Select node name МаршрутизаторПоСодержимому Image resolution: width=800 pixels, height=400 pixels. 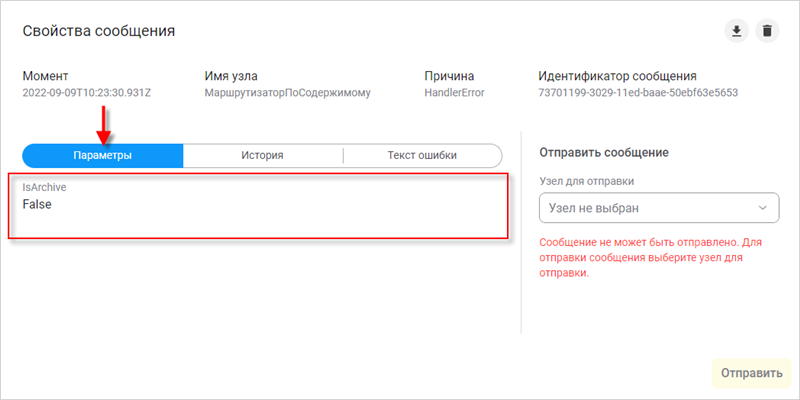pyautogui.click(x=288, y=93)
